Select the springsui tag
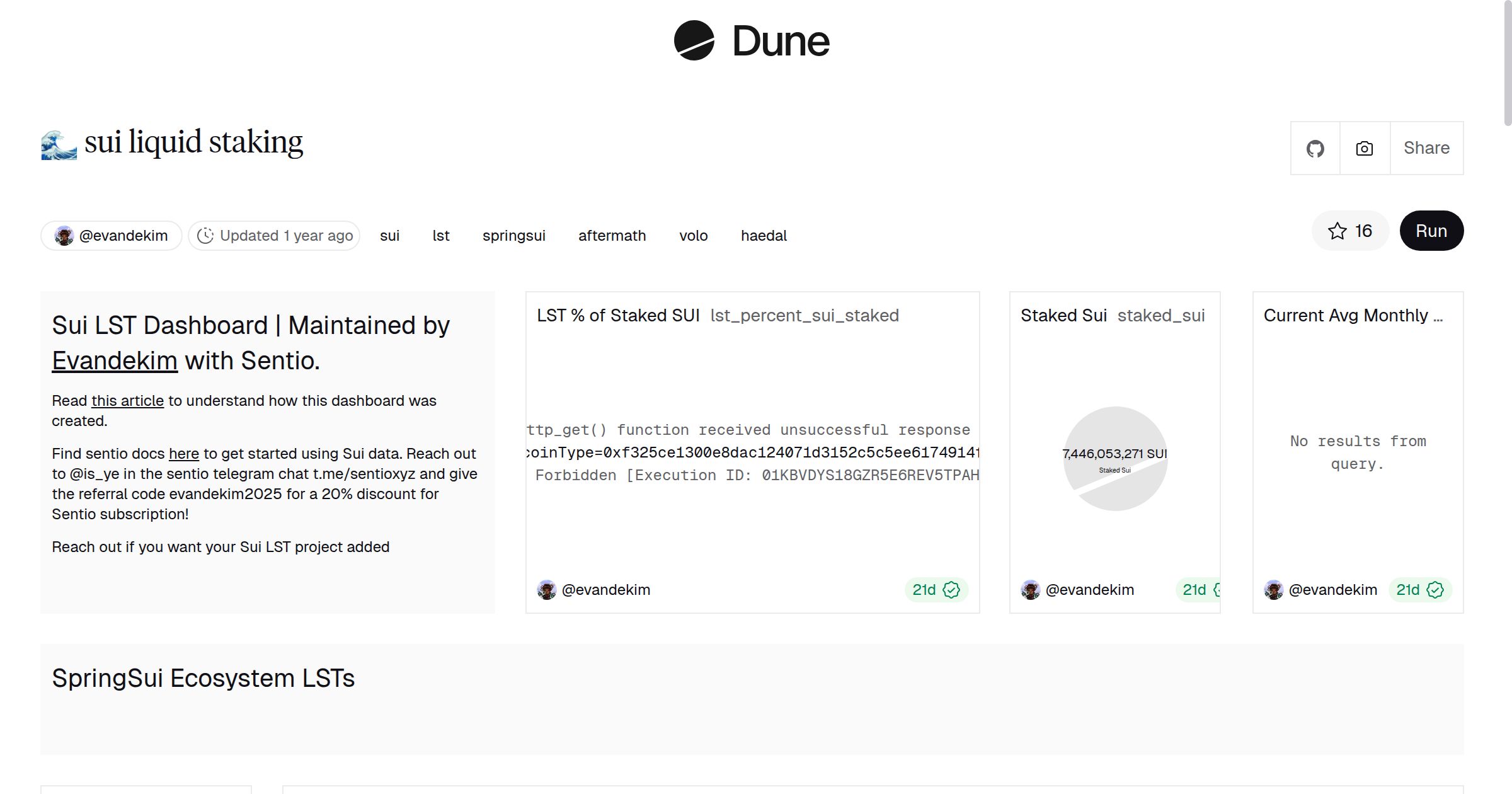Image resolution: width=1512 pixels, height=794 pixels. point(513,236)
